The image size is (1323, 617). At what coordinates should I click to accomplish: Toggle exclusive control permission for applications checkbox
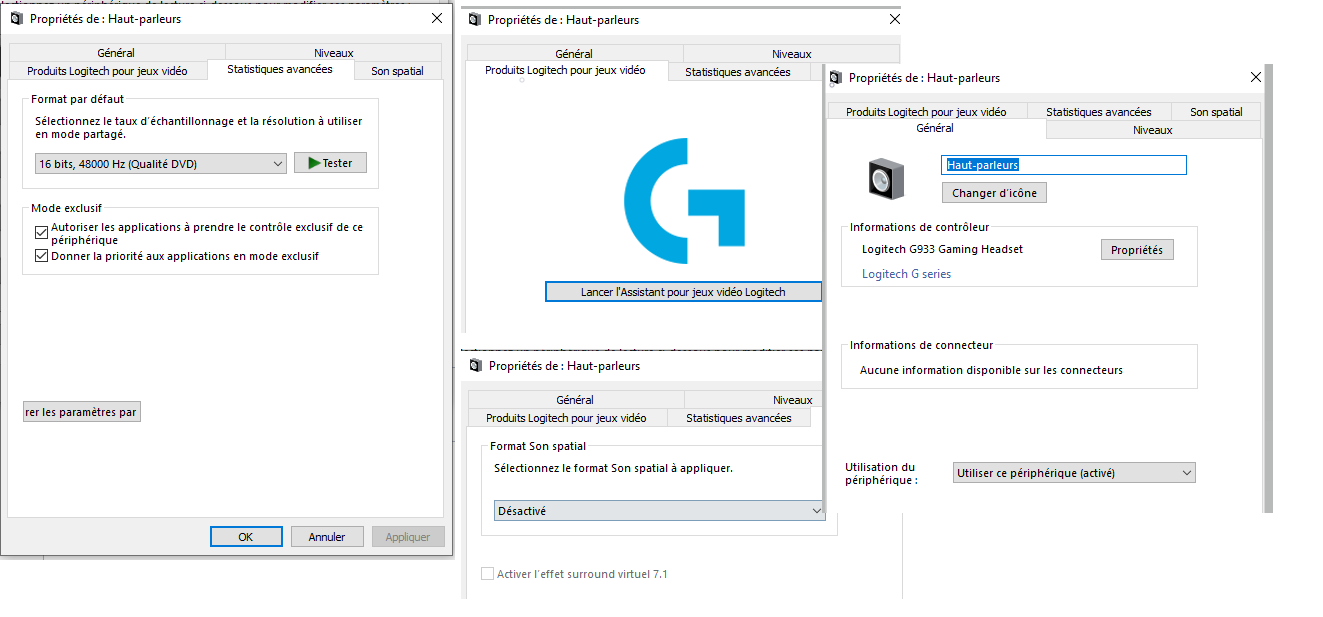(x=41, y=232)
